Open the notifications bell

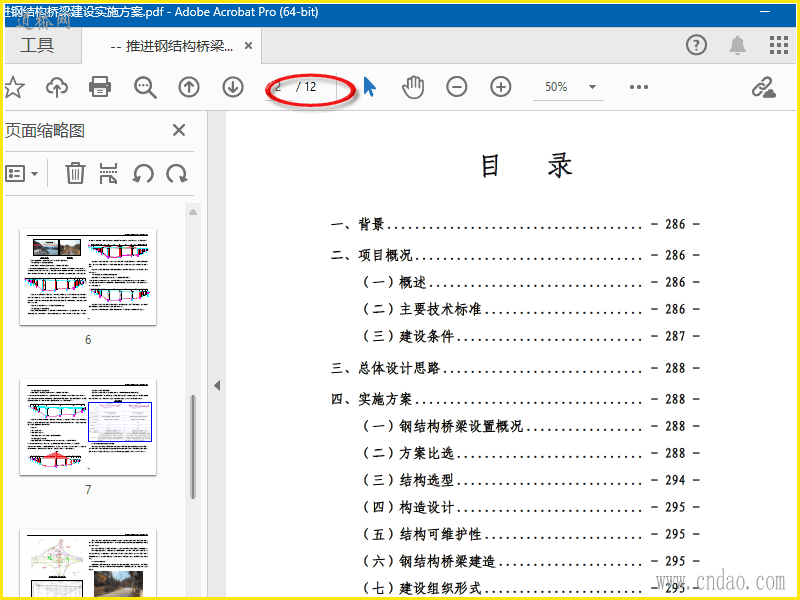tap(737, 45)
